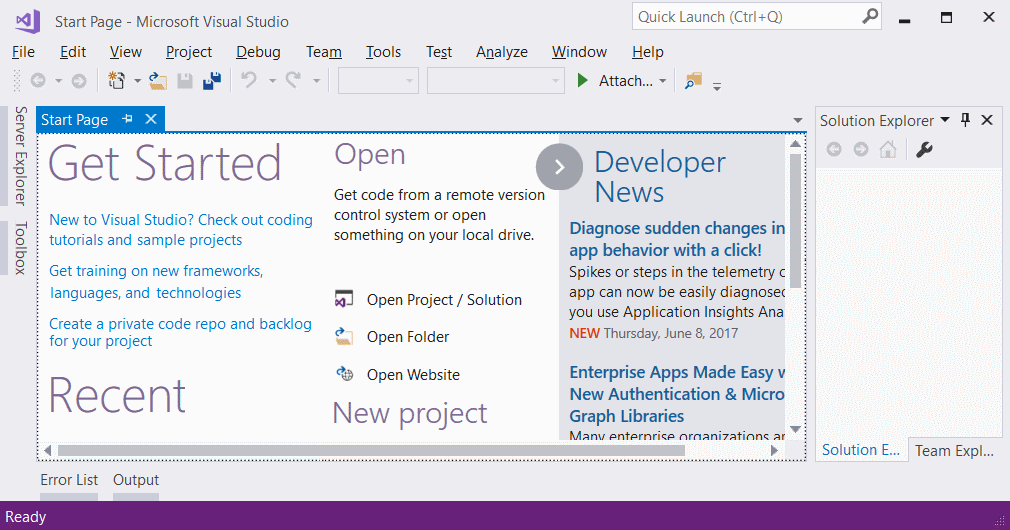
Task: Open the Debug menu
Action: pos(258,52)
